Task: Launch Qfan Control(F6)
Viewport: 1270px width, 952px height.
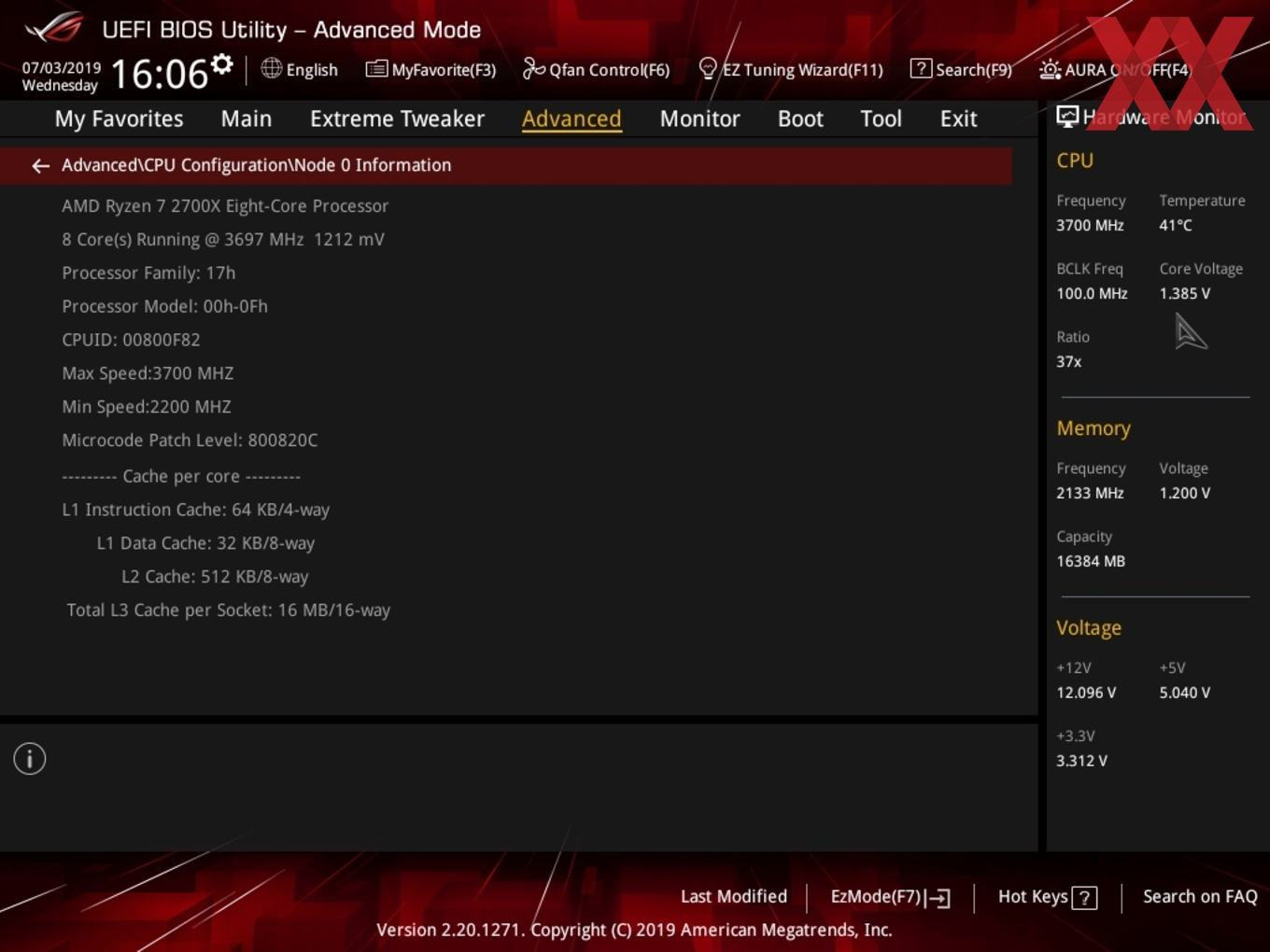Action: click(x=596, y=69)
